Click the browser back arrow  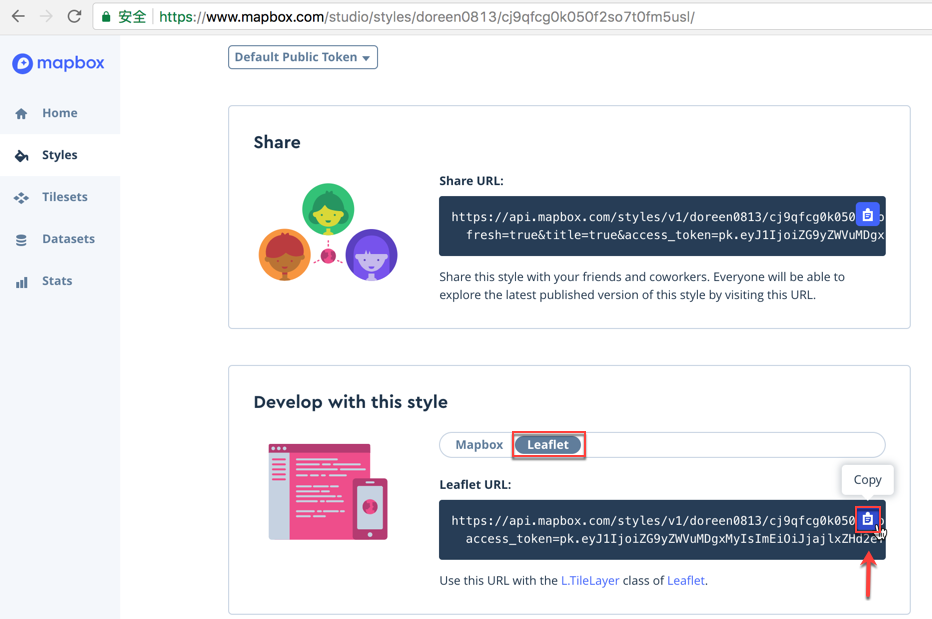pyautogui.click(x=18, y=16)
